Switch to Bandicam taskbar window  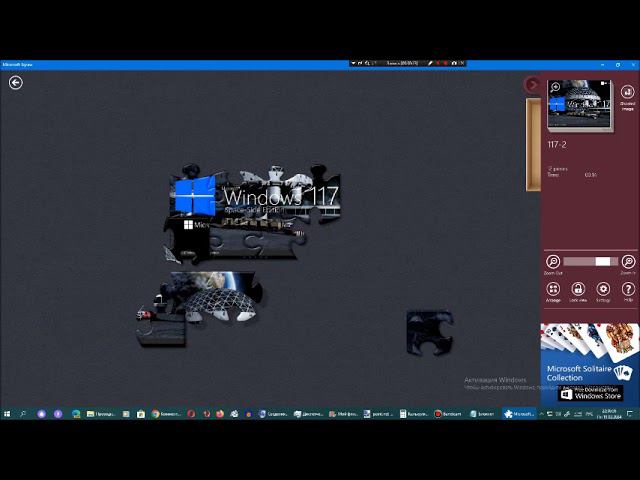[x=448, y=414]
